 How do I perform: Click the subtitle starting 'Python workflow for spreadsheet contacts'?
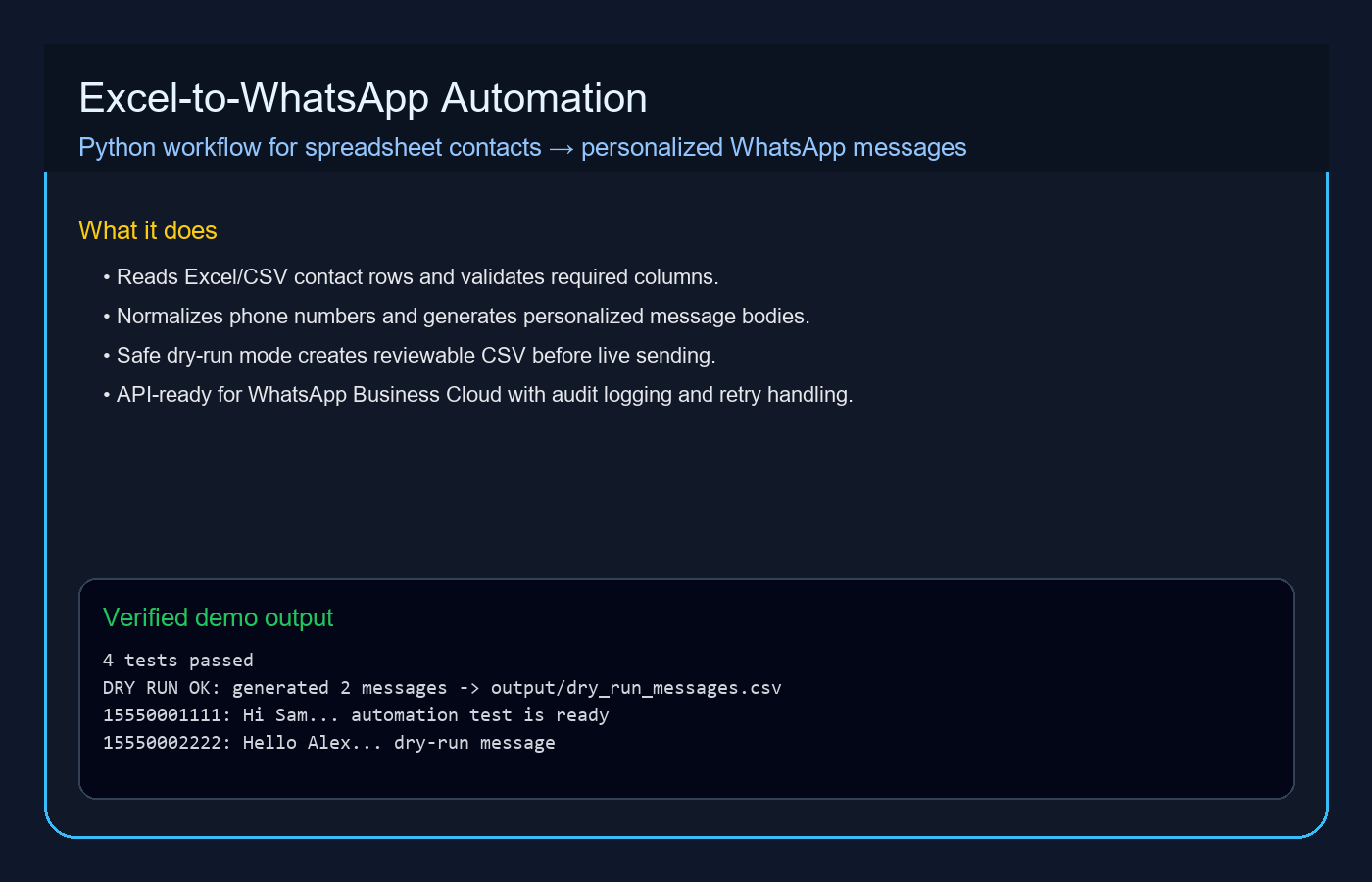pos(522,147)
